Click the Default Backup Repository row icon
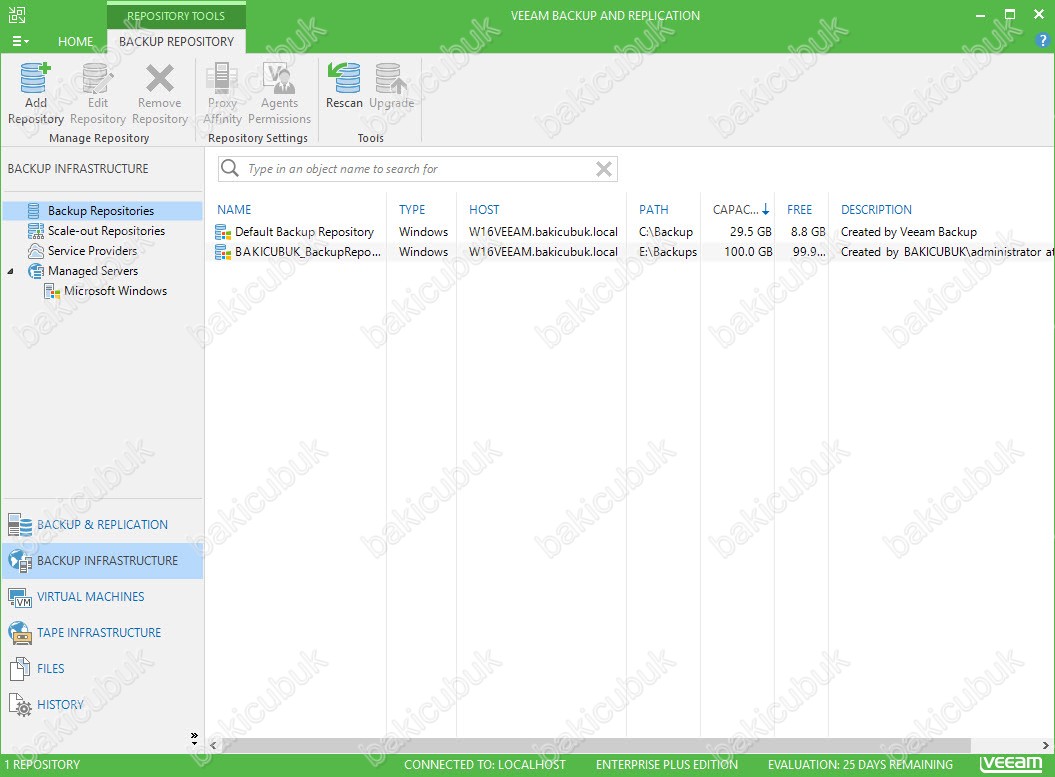 coord(223,232)
